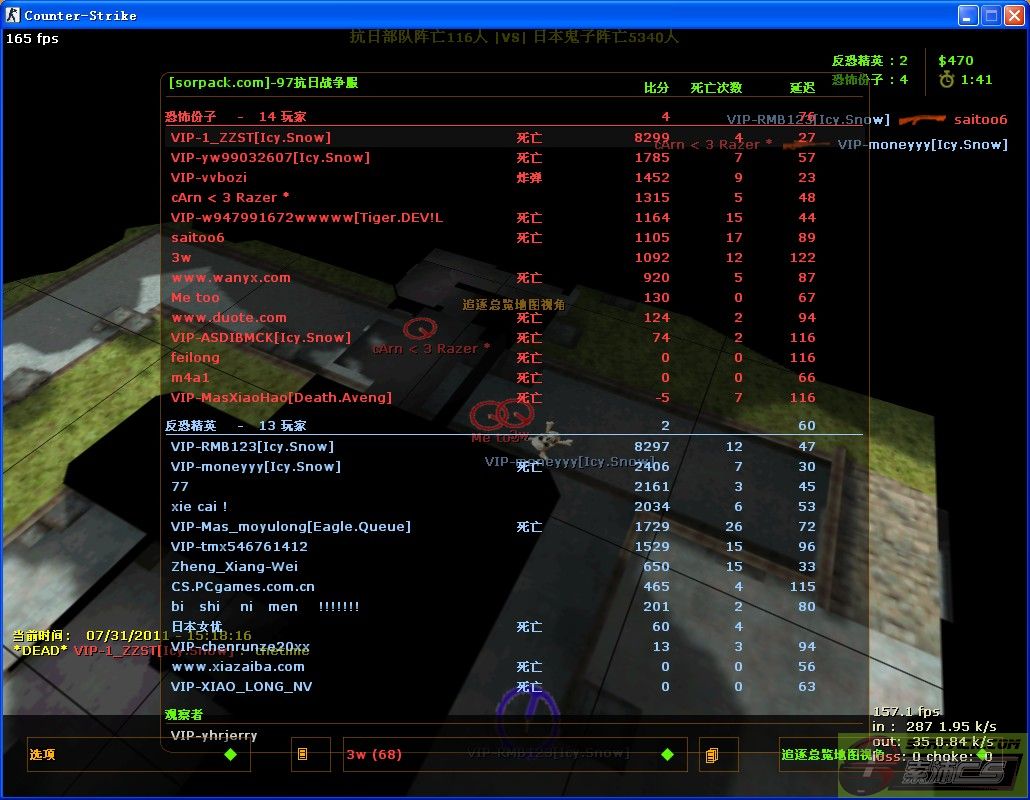Viewport: 1030px width, 800px height.
Task: Click the 比分 score column header
Action: pos(656,88)
